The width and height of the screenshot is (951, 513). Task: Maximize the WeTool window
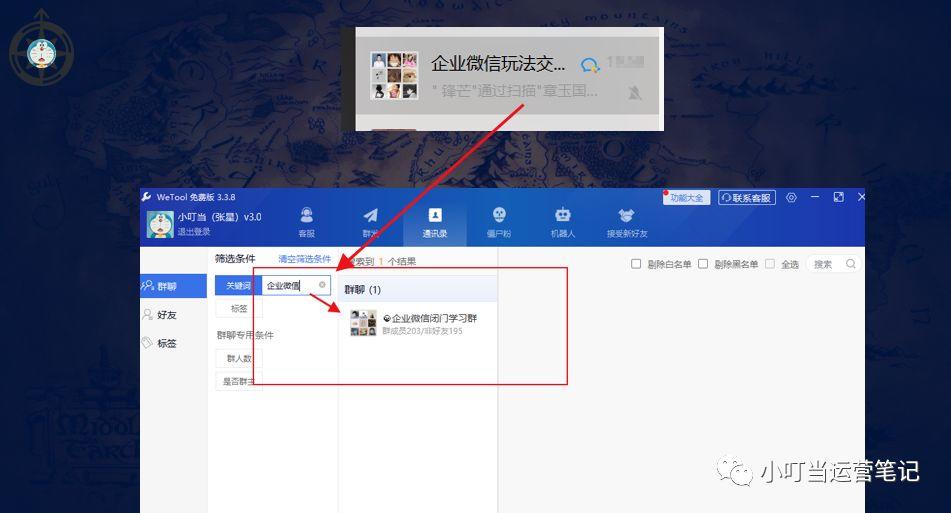click(838, 197)
